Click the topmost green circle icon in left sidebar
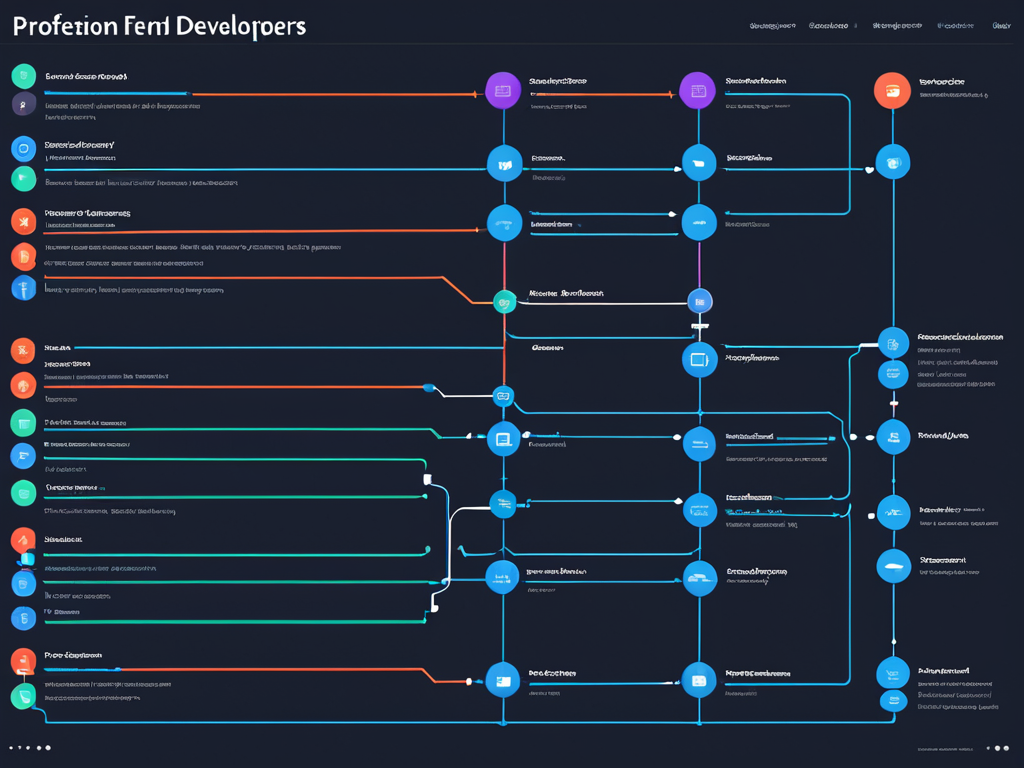 (x=23, y=76)
